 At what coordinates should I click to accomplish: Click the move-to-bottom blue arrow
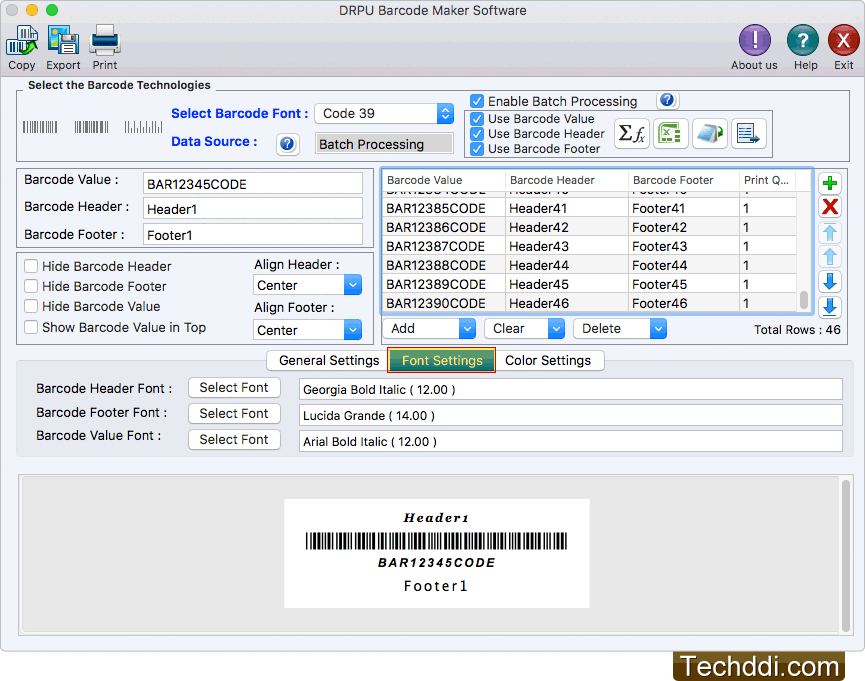click(x=830, y=306)
